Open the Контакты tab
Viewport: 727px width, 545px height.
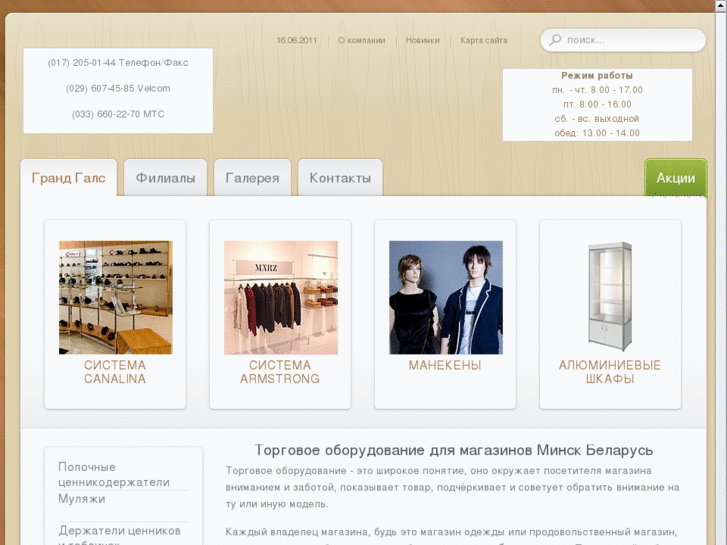[340, 178]
